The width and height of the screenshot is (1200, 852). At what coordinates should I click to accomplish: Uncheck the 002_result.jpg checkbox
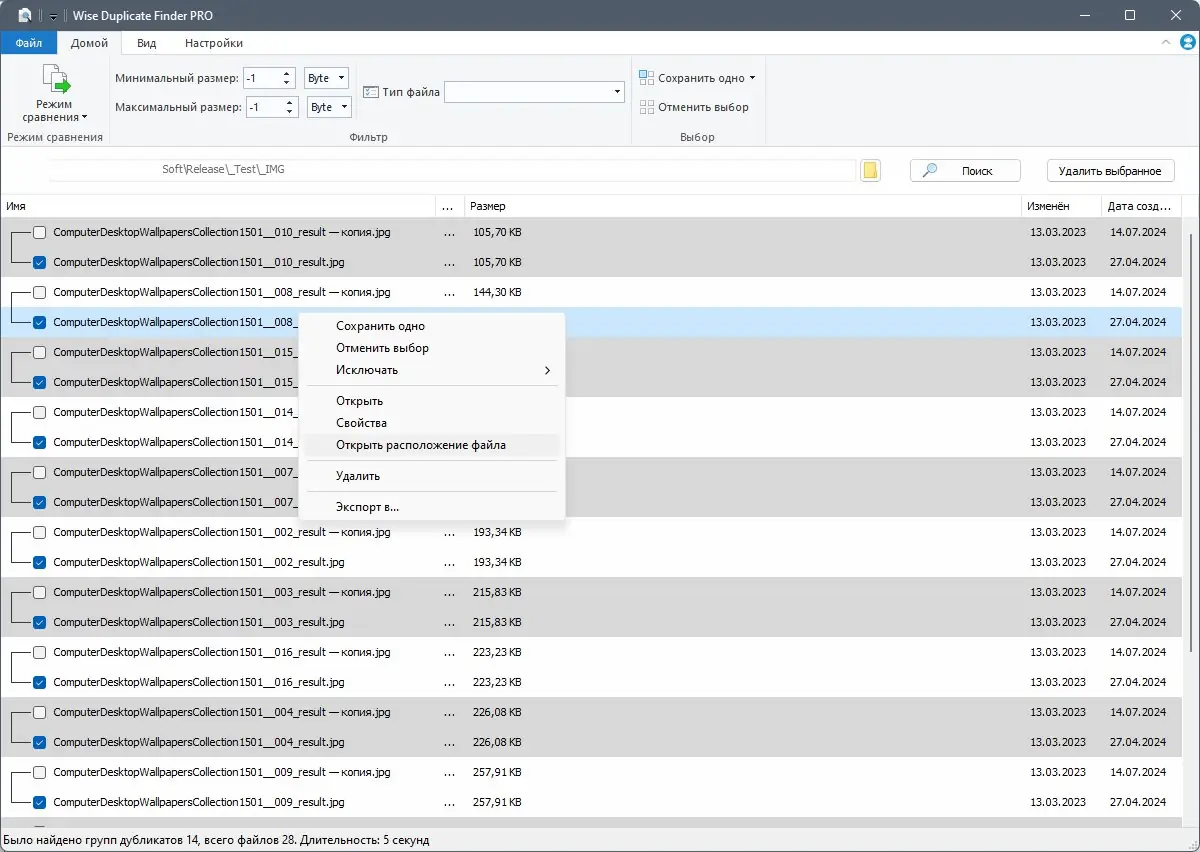click(x=39, y=562)
